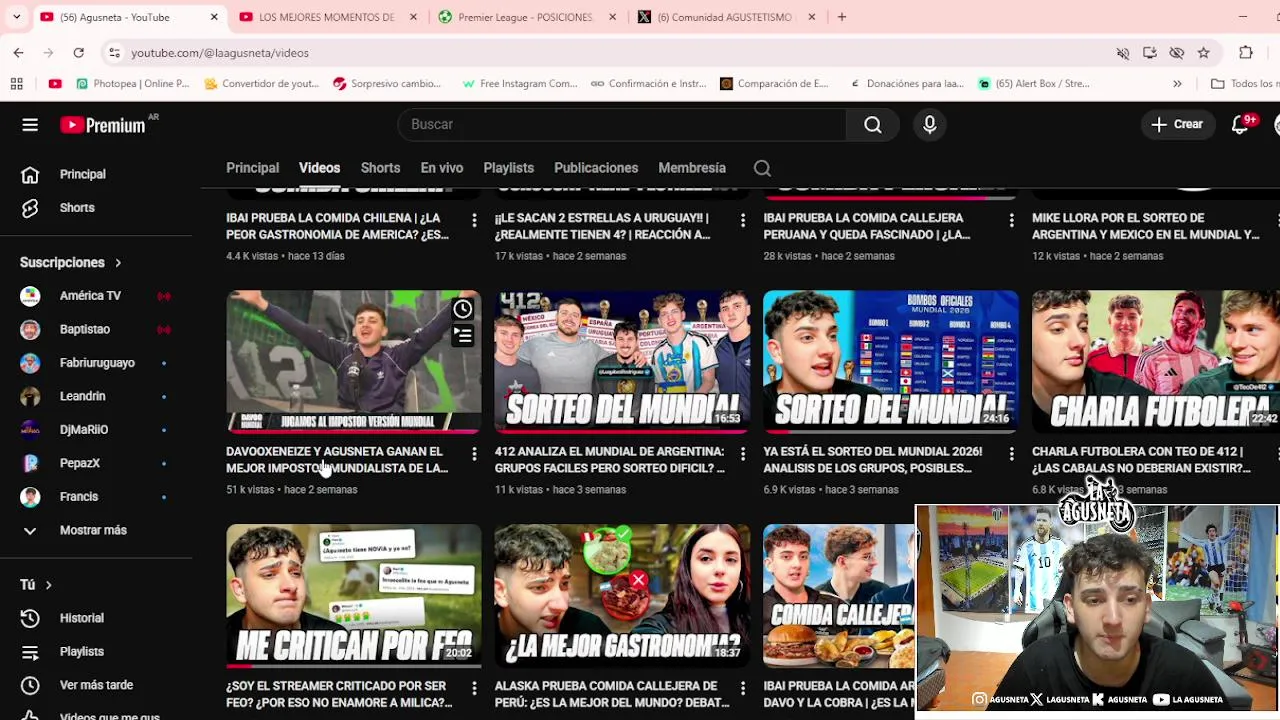Open the muted-tab speaker icon in address bar
1280x720 pixels.
[x=1123, y=53]
